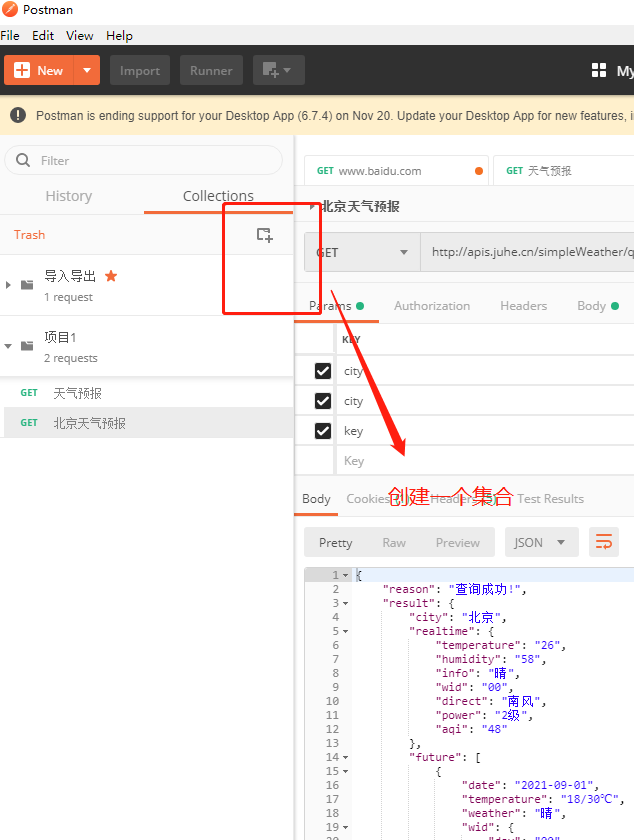Click the new window toolbar icon
The width and height of the screenshot is (634, 840).
click(277, 70)
